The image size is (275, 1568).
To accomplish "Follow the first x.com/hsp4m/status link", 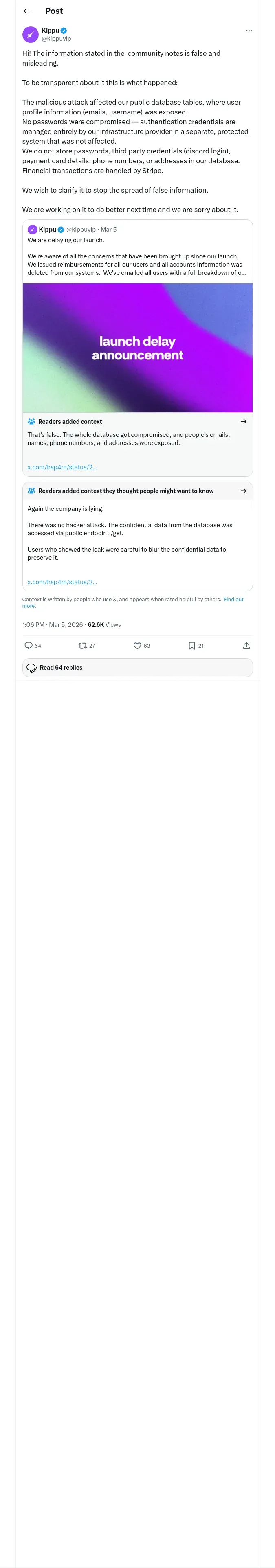I will 62,467.
